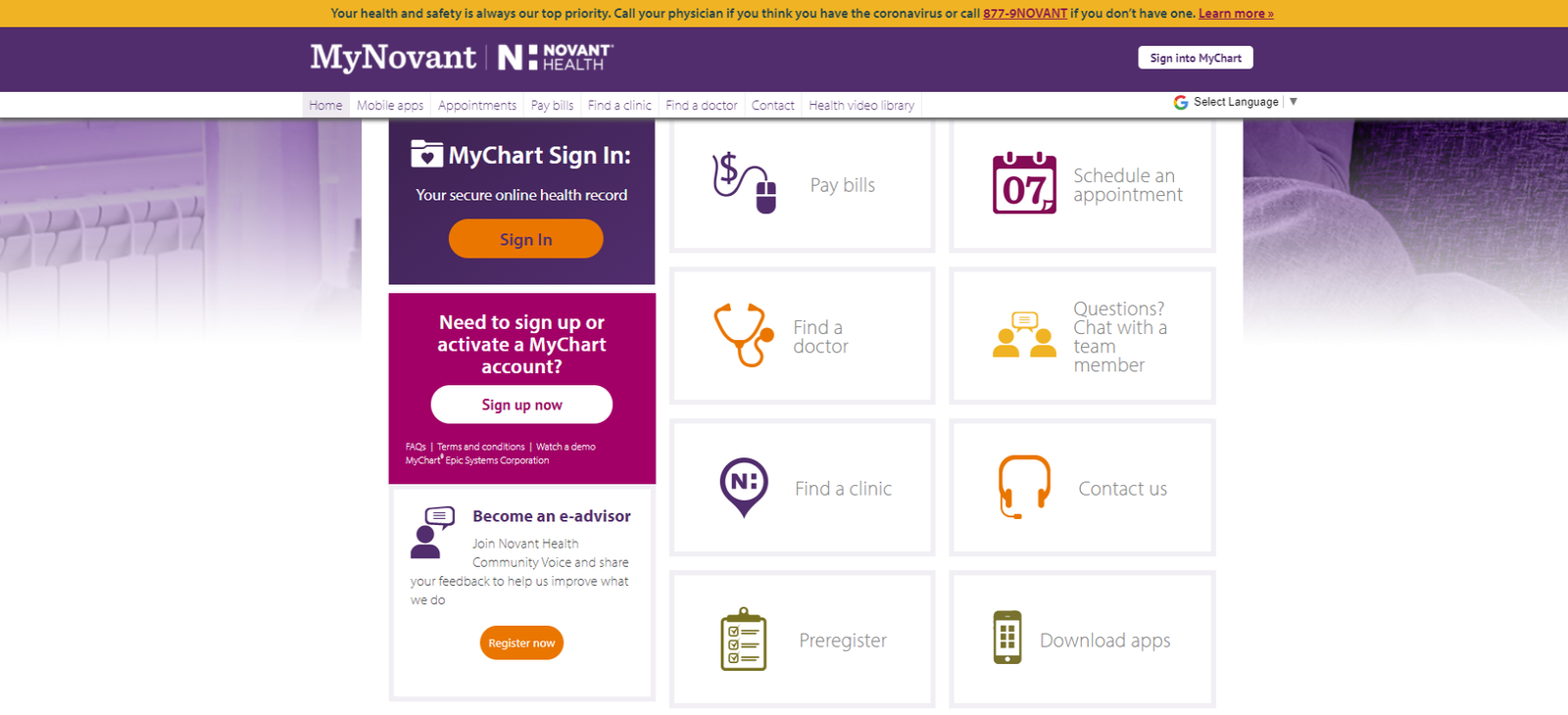The width and height of the screenshot is (1568, 715).
Task: Select Find a doctor in navigation bar
Action: pyautogui.click(x=702, y=105)
